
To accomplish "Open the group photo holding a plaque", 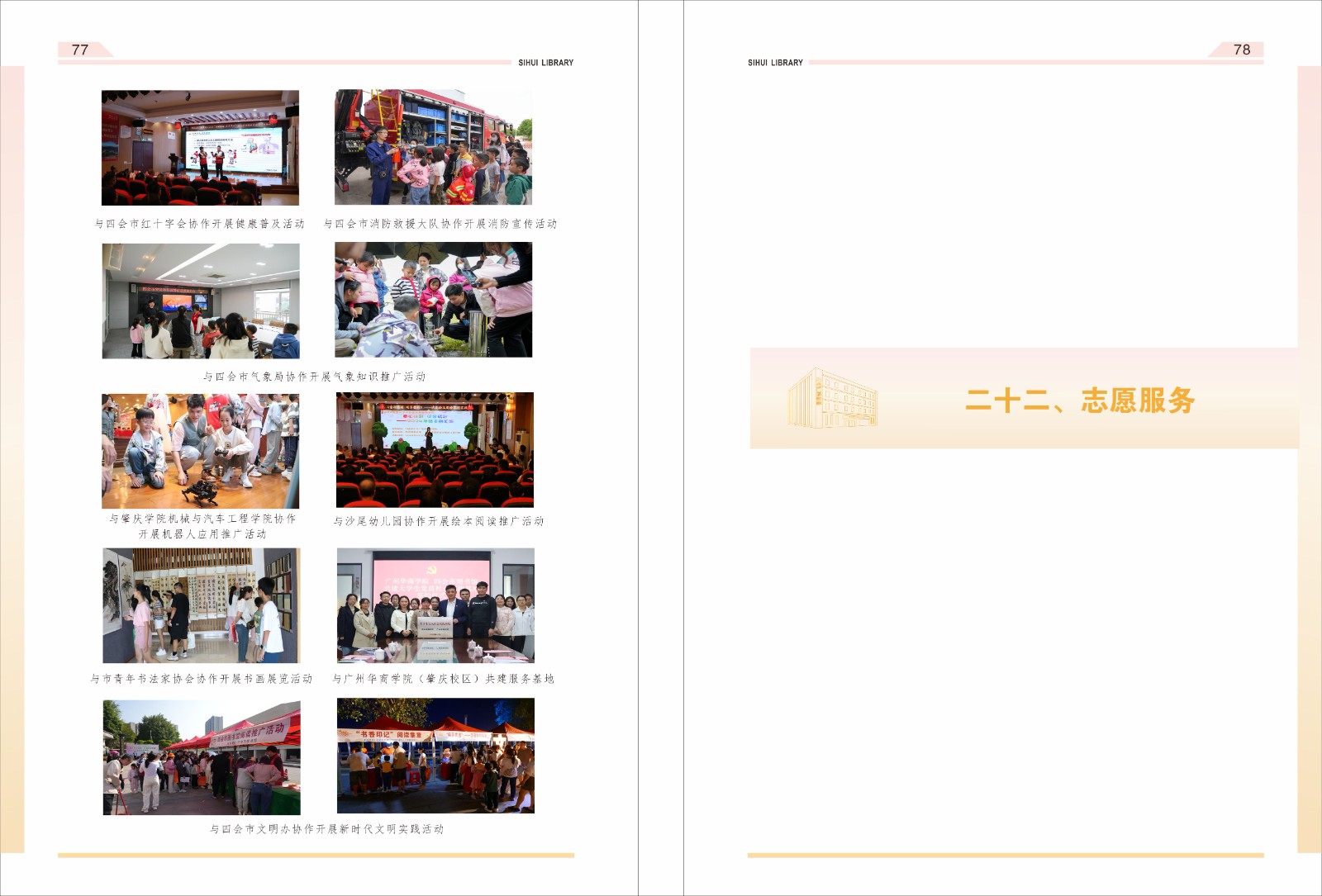I will coord(435,605).
